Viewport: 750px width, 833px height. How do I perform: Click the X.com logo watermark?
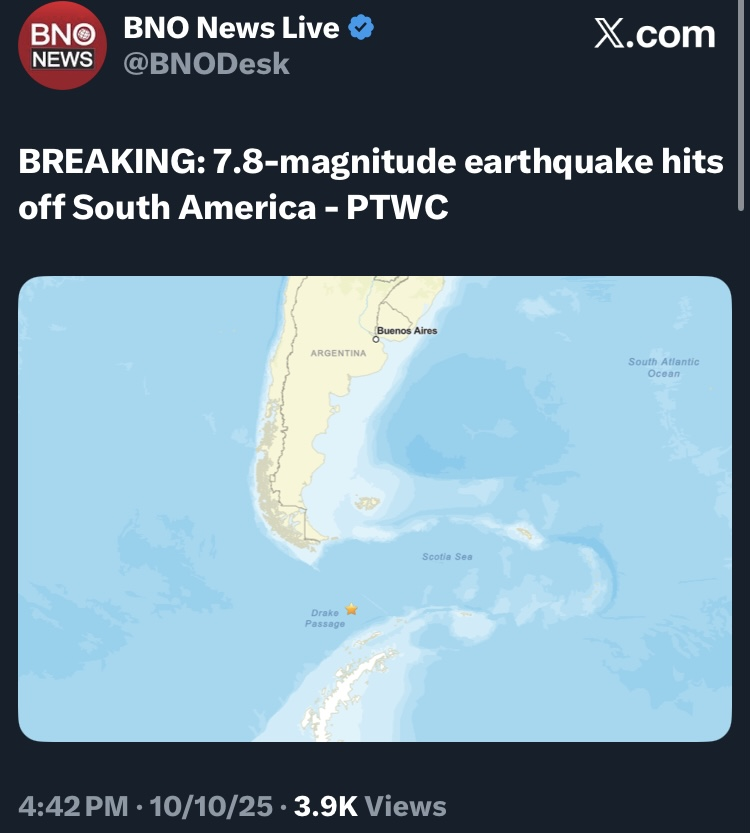pyautogui.click(x=655, y=35)
